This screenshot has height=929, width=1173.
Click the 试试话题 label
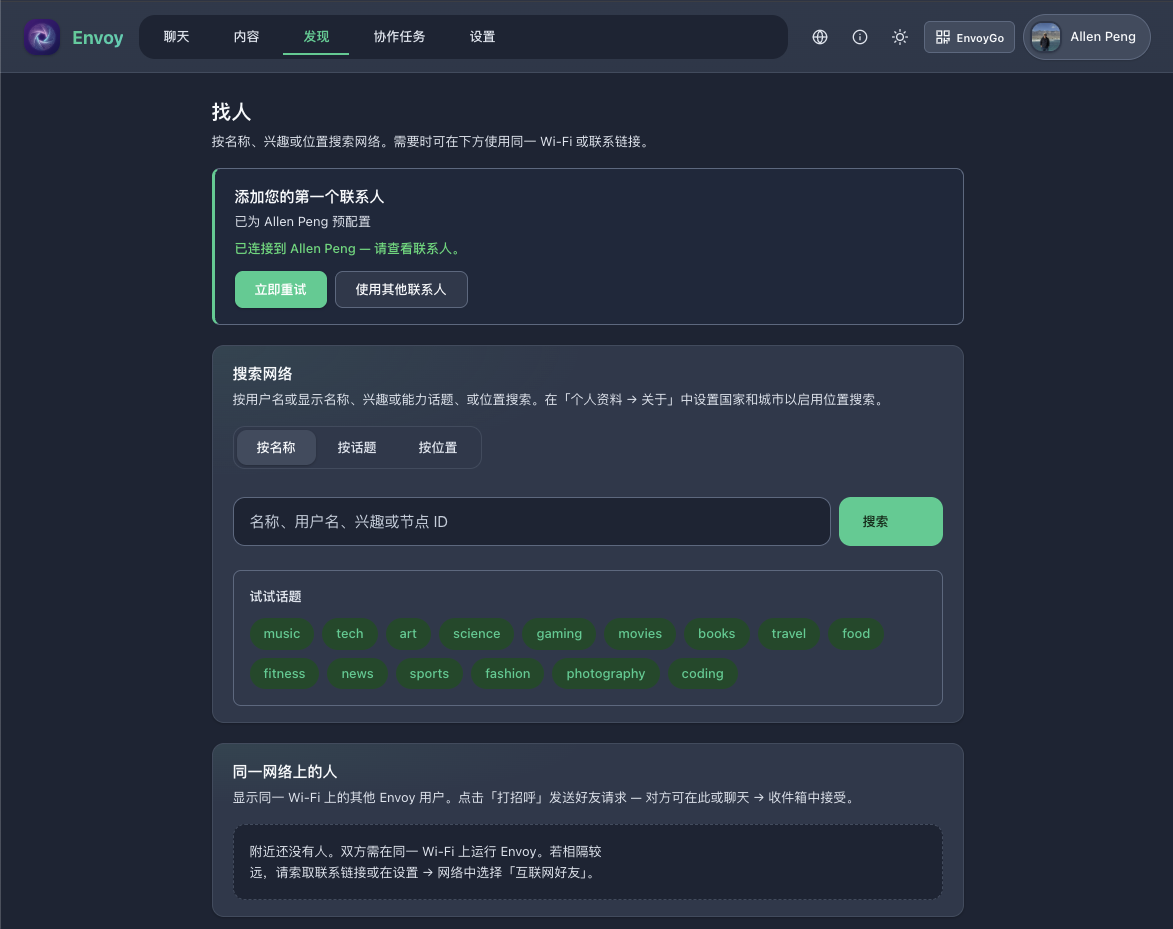275,596
